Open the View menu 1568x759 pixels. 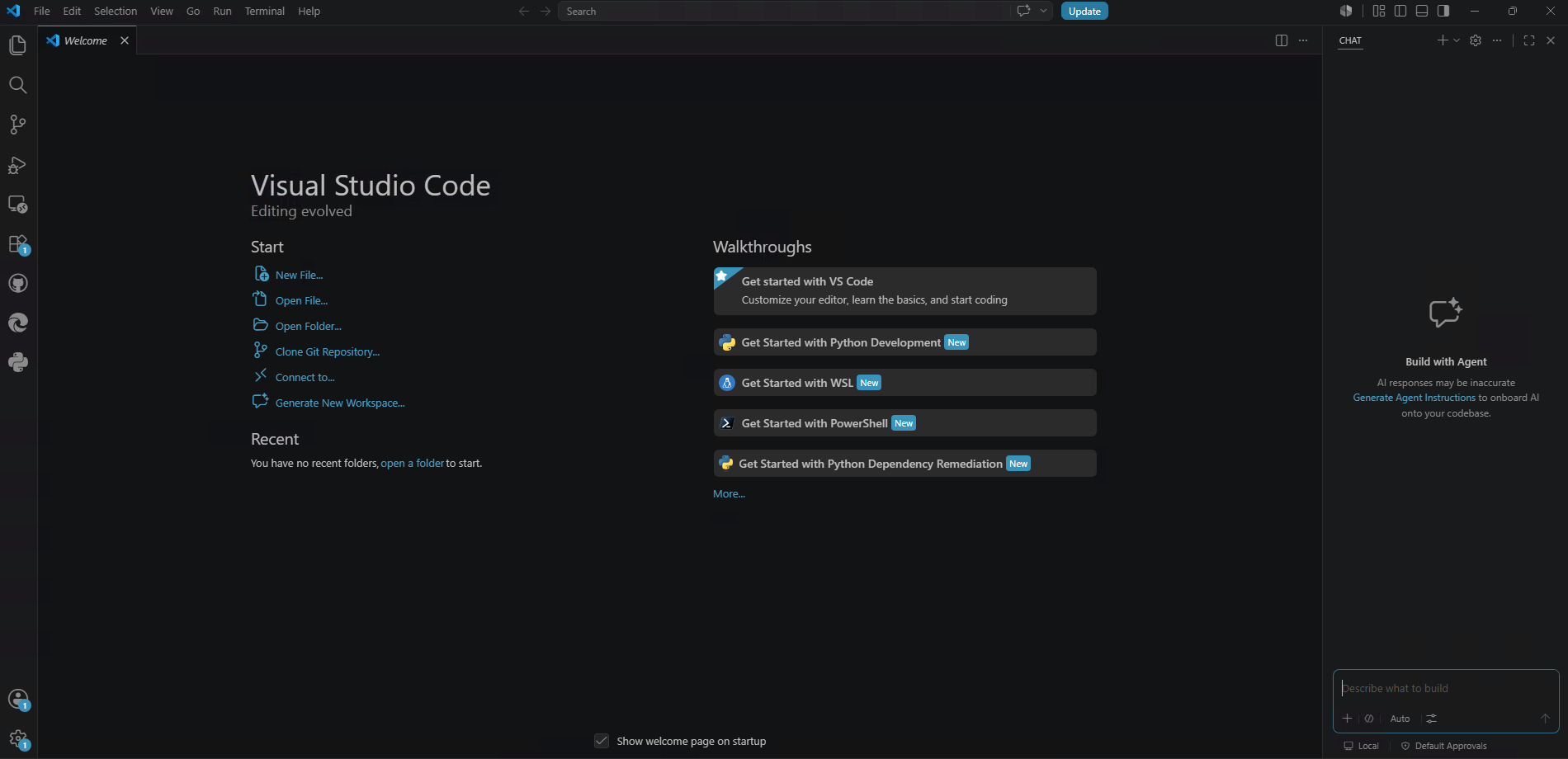click(x=162, y=12)
